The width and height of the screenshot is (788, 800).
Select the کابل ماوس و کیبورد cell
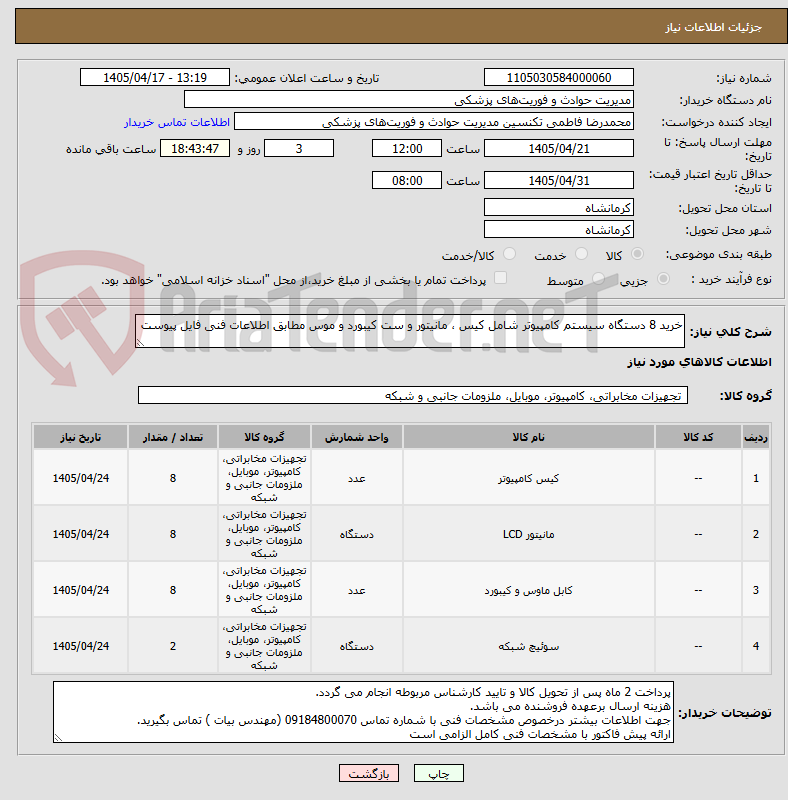pyautogui.click(x=528, y=590)
